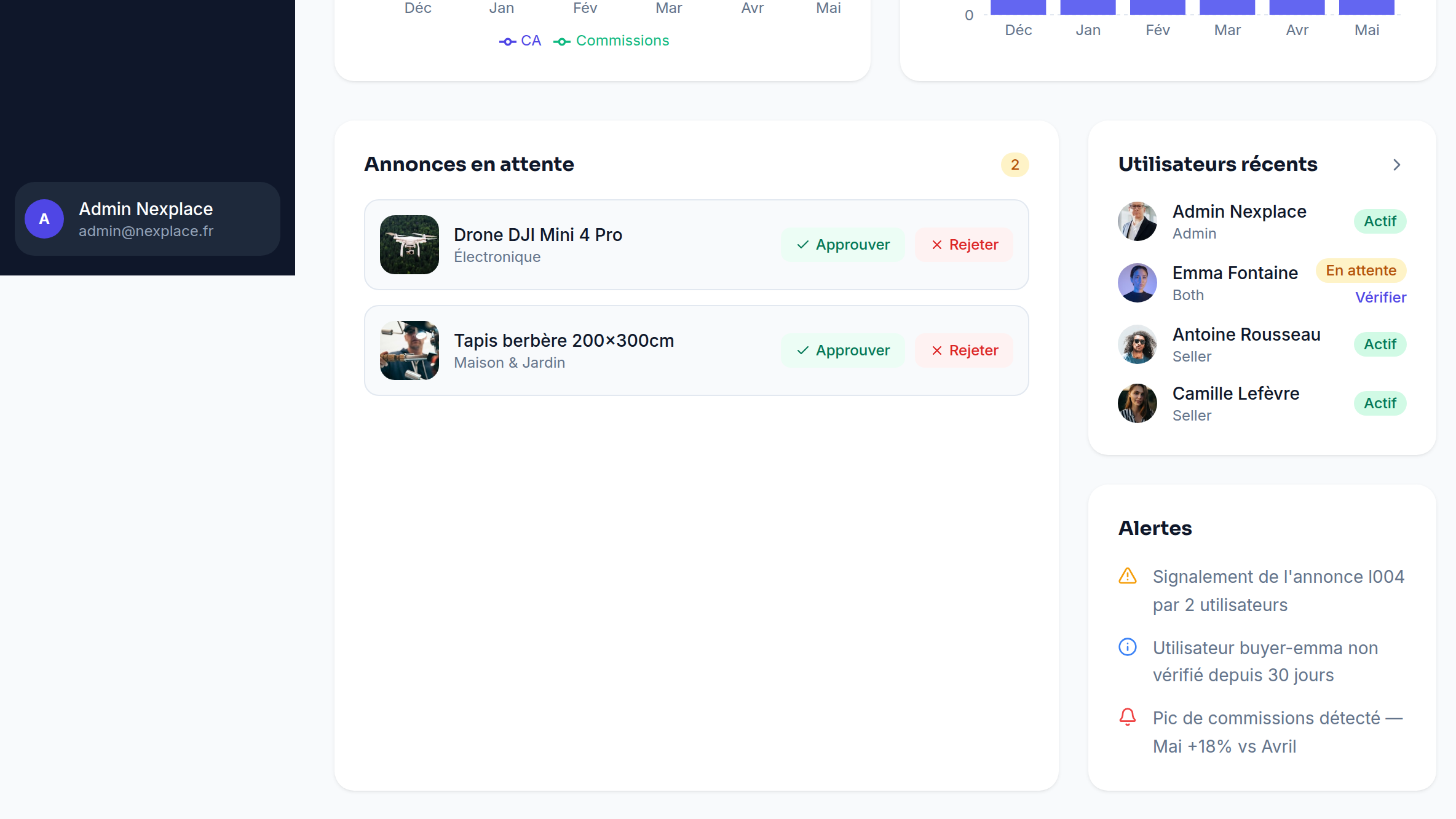
Task: Click the Actif badge for Camille Lefèvre
Action: point(1380,403)
